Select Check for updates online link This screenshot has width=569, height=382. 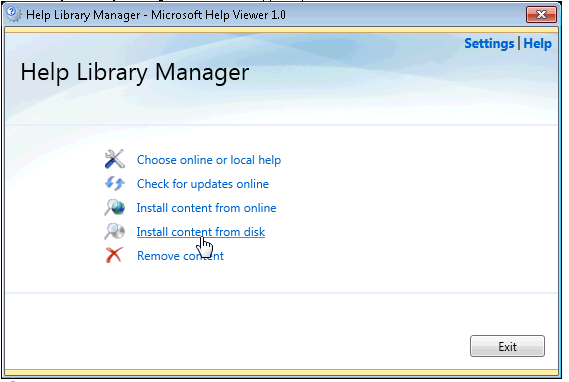click(x=203, y=184)
